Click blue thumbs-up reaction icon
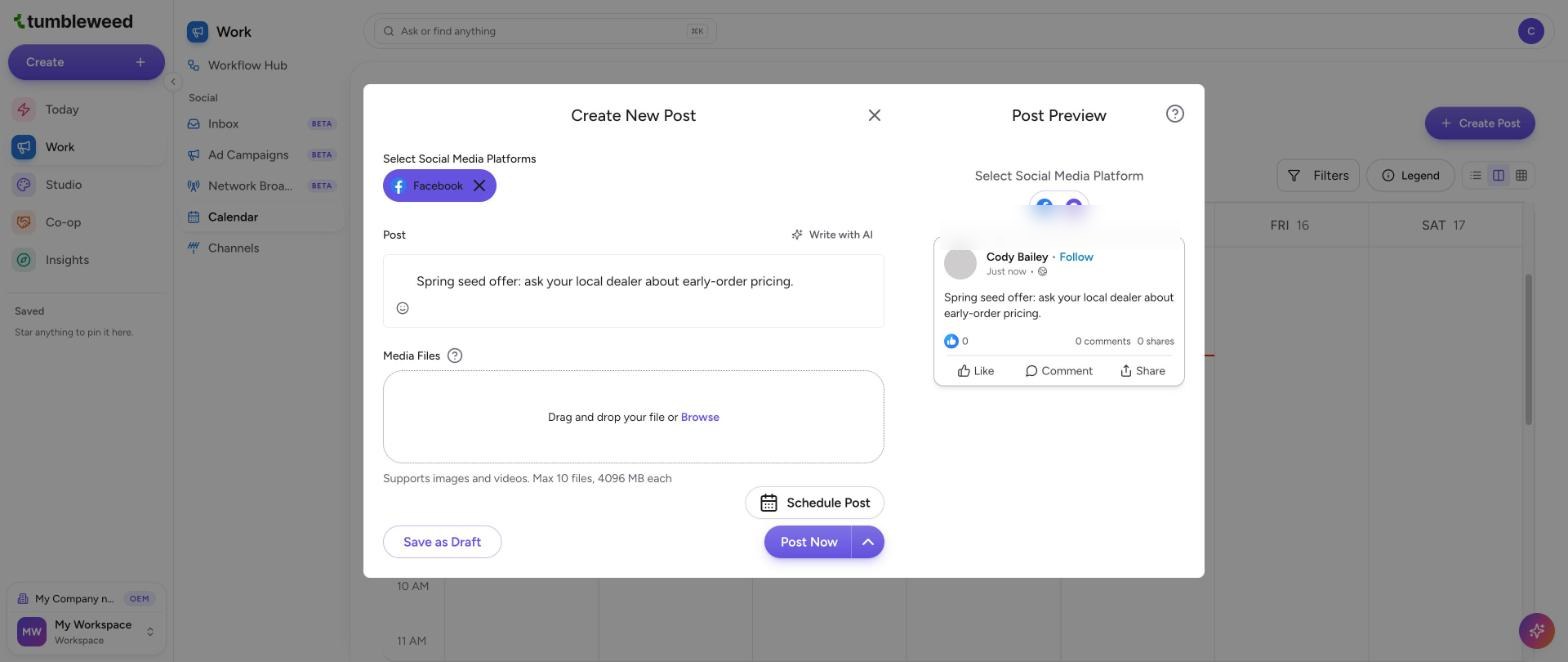Image resolution: width=1568 pixels, height=662 pixels. click(x=951, y=341)
